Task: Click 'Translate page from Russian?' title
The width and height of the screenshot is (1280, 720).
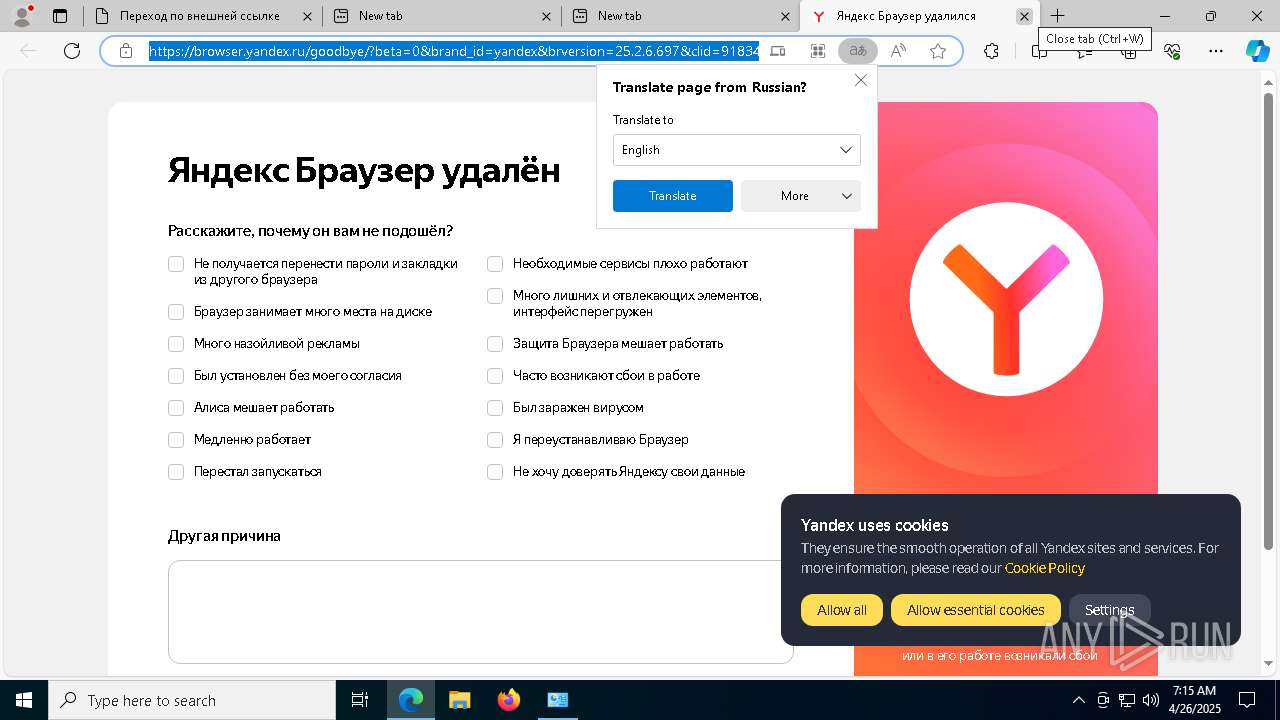Action: pos(709,87)
